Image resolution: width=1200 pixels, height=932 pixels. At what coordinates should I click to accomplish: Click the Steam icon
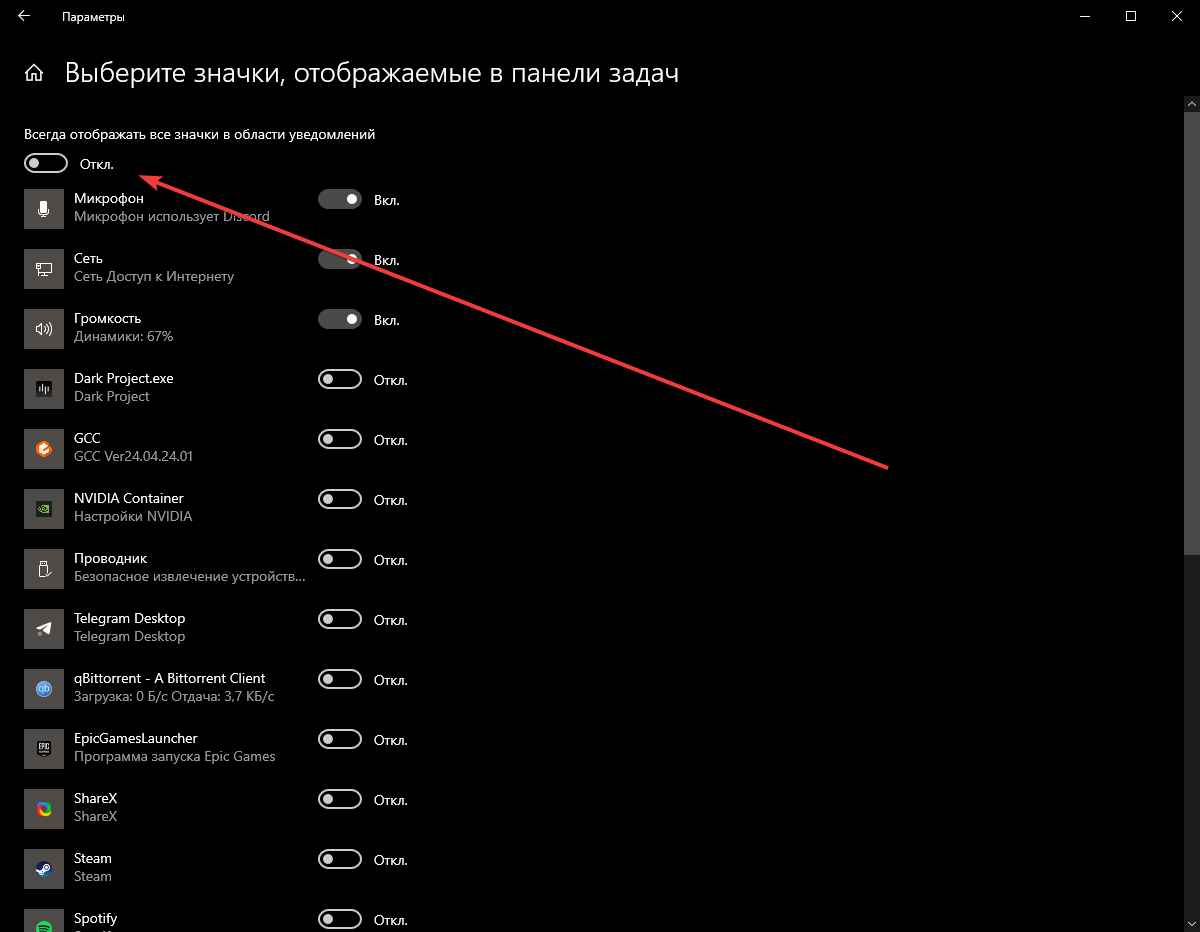[44, 869]
